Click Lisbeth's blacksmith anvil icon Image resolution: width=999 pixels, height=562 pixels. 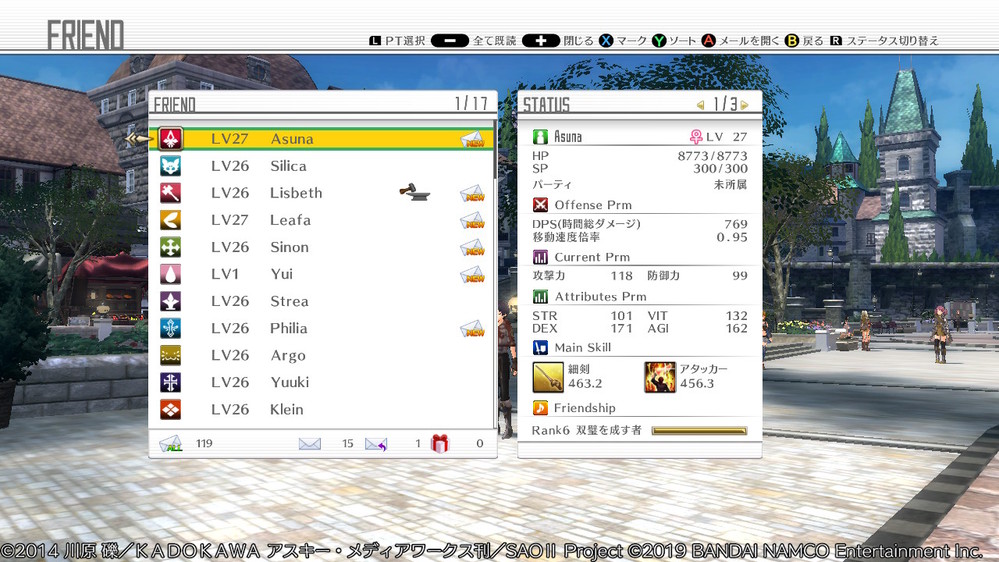coord(414,192)
